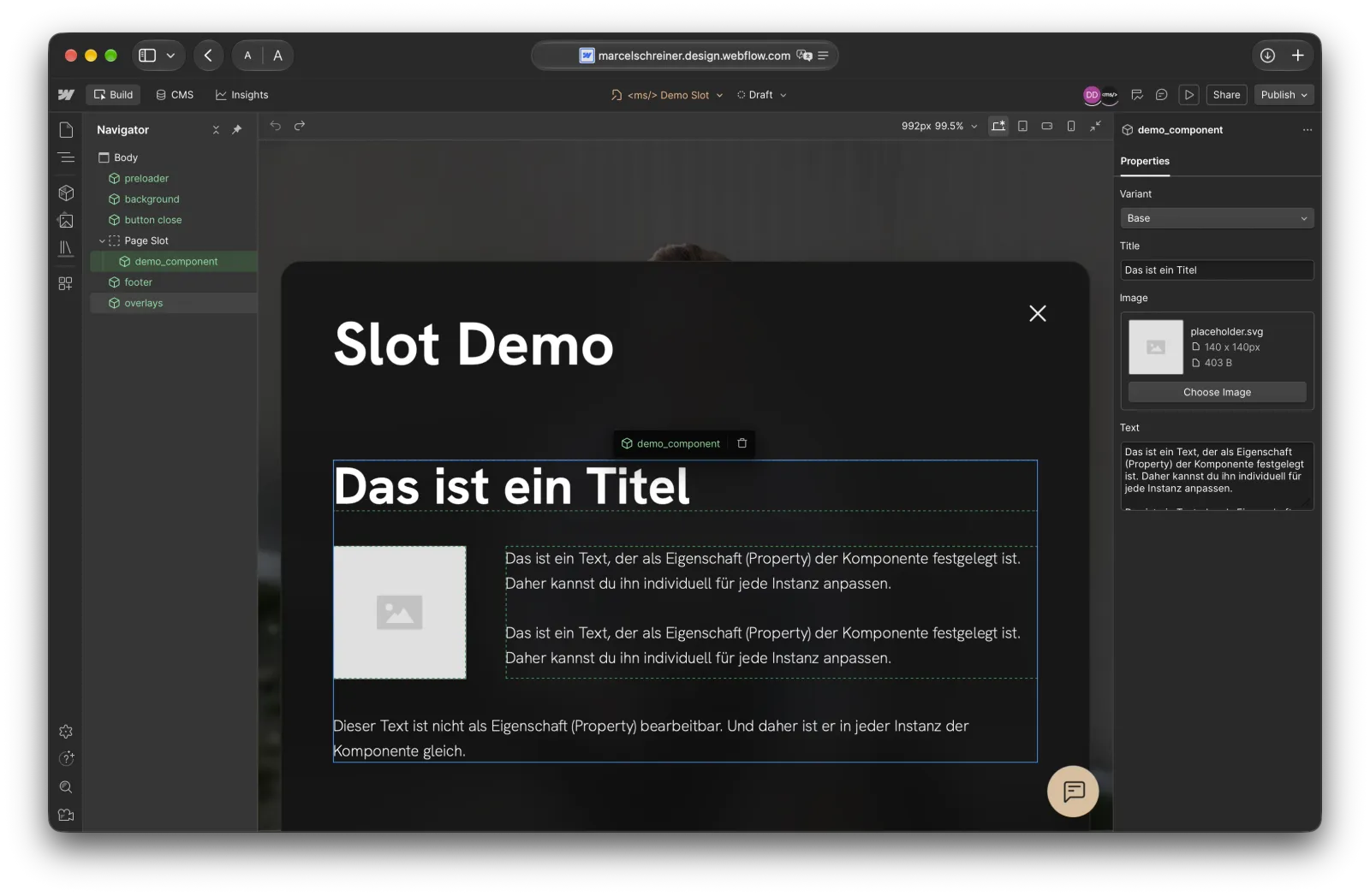
Task: Open site Settings gear in sidebar
Action: click(66, 732)
